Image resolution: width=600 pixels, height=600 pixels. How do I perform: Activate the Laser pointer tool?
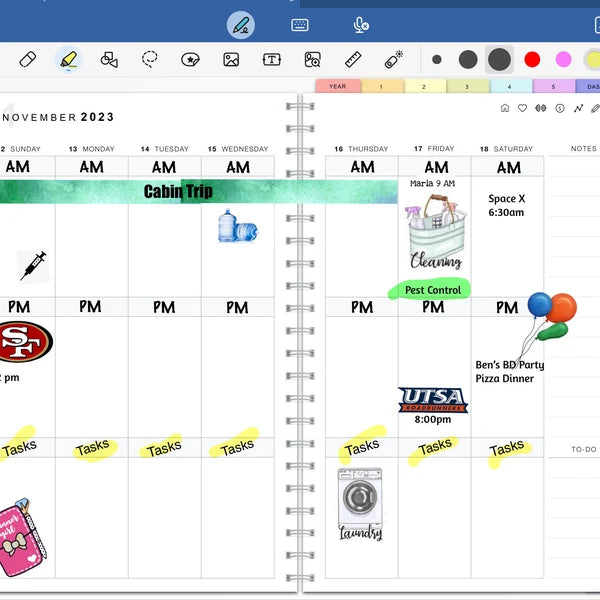click(x=393, y=60)
